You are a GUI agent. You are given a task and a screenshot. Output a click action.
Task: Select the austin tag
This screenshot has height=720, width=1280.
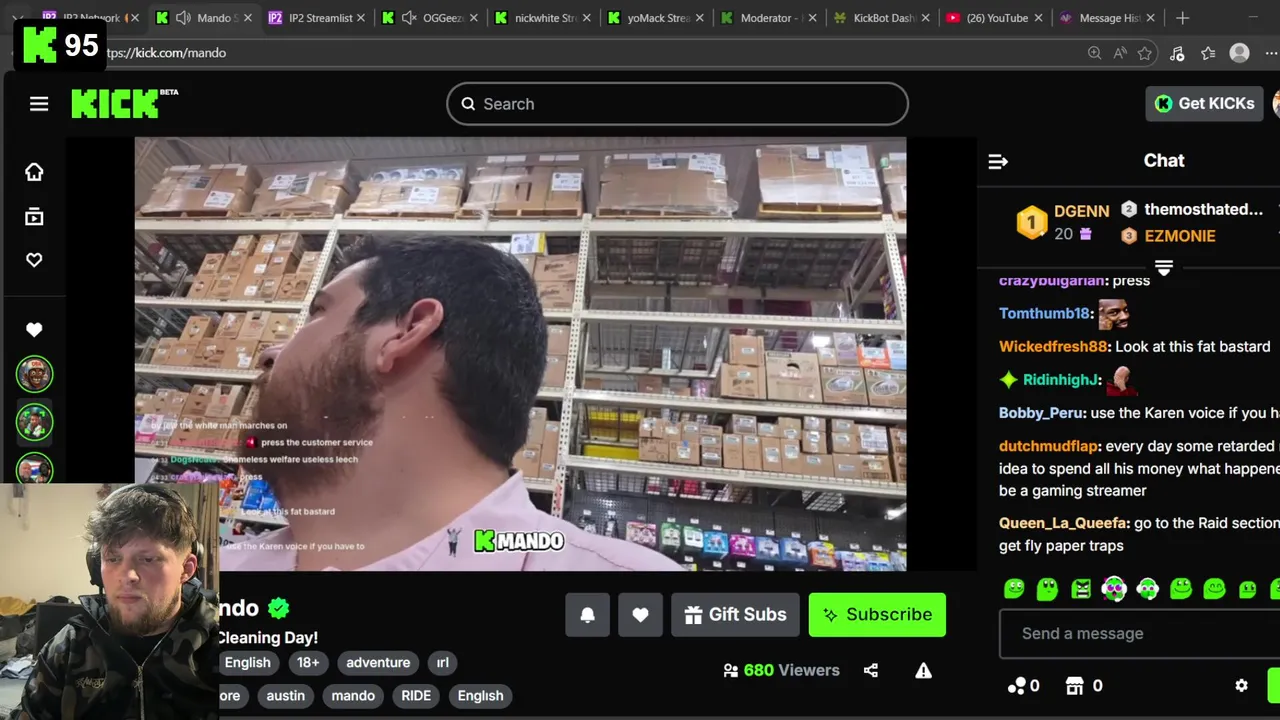click(x=285, y=695)
